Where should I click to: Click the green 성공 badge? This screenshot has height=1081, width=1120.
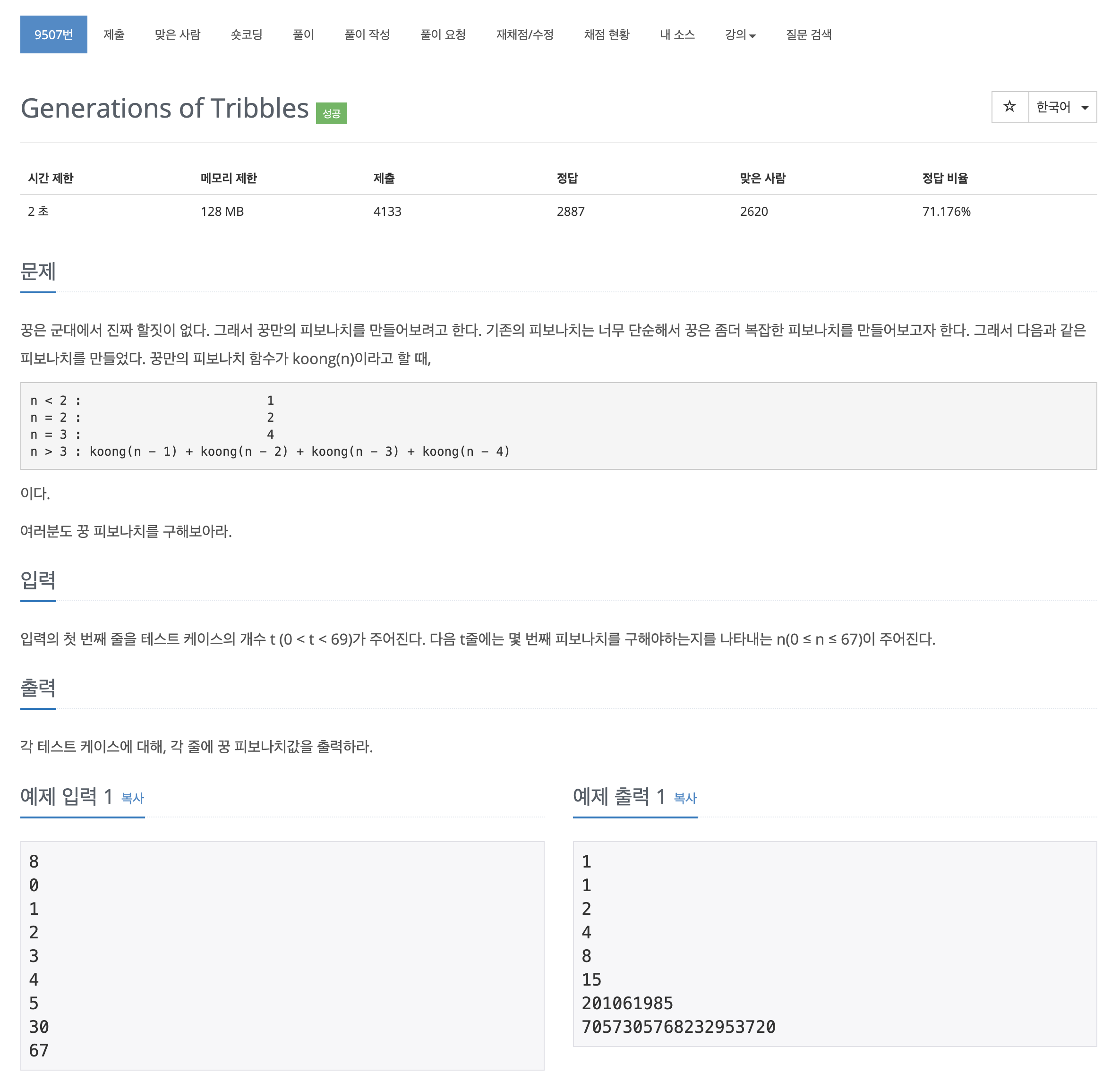tap(332, 113)
